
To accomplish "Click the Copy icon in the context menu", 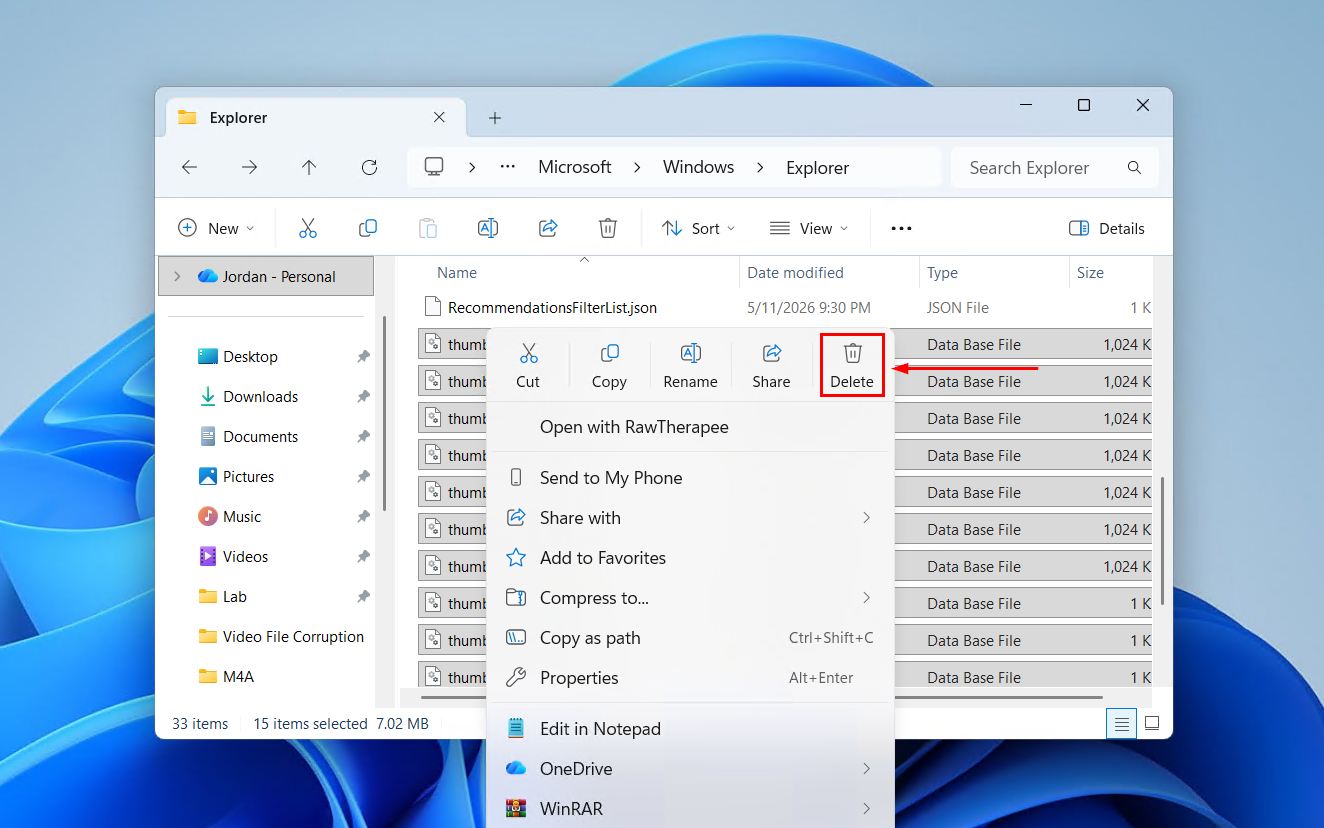I will point(609,353).
